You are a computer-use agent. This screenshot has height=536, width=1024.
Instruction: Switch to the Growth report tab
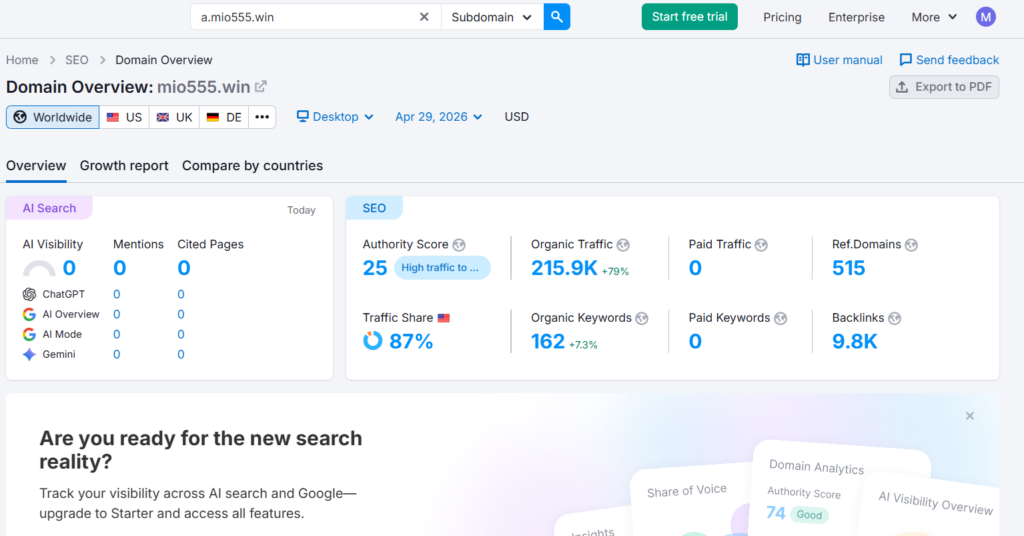point(124,166)
